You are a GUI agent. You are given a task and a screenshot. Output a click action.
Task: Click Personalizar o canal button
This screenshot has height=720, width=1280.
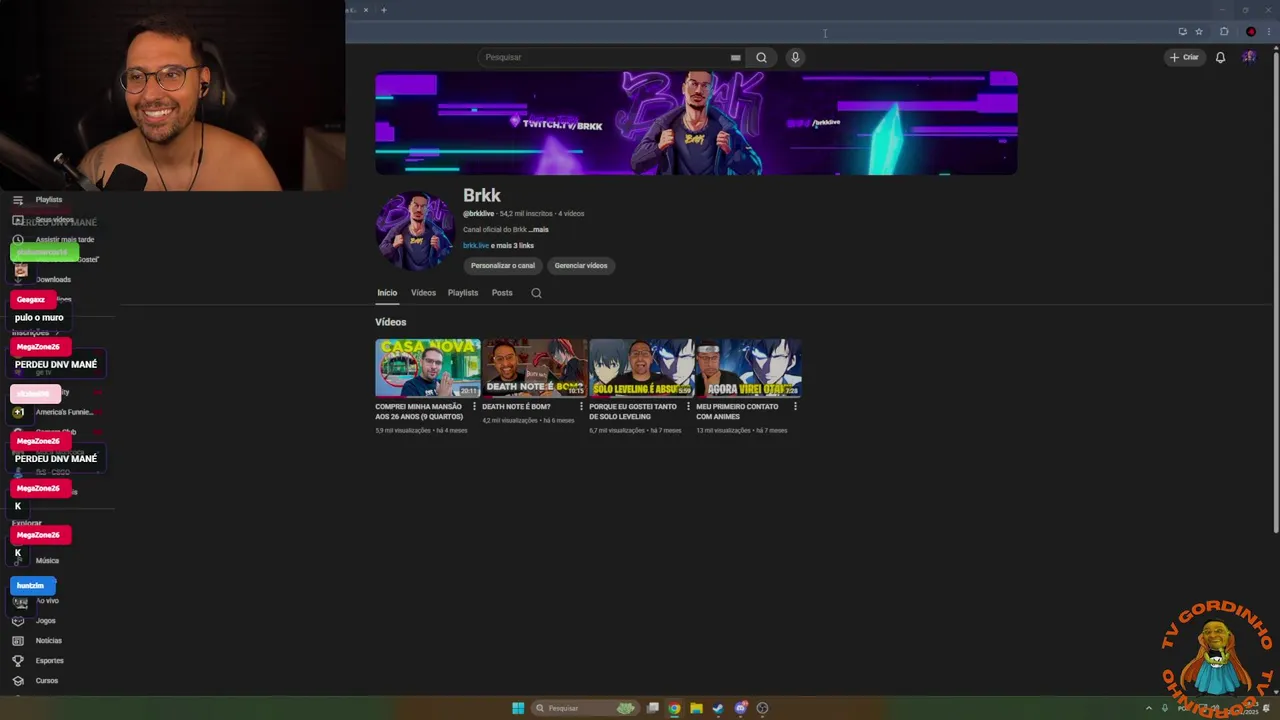[x=503, y=266]
